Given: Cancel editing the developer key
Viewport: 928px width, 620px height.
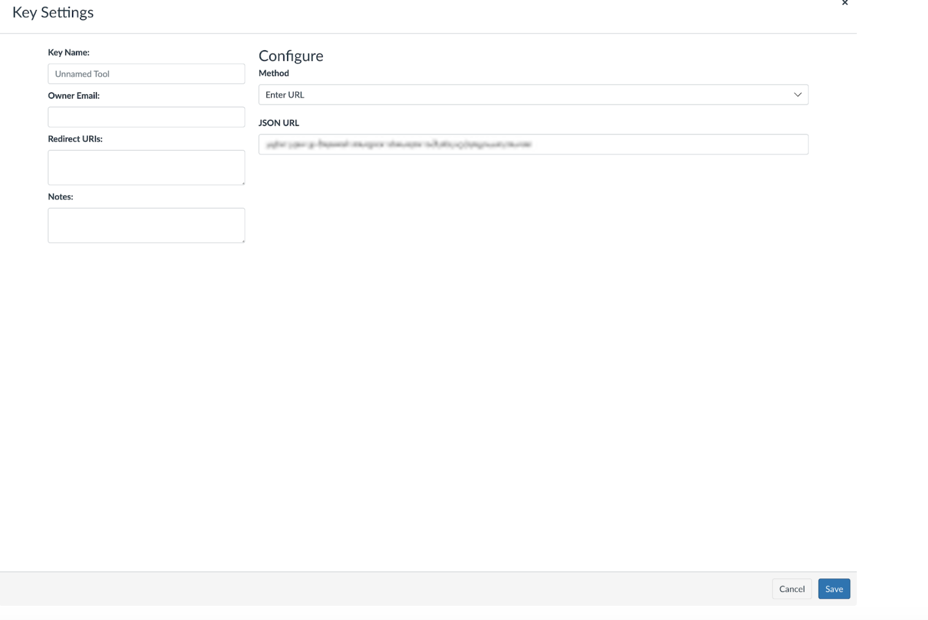Looking at the screenshot, I should [791, 589].
